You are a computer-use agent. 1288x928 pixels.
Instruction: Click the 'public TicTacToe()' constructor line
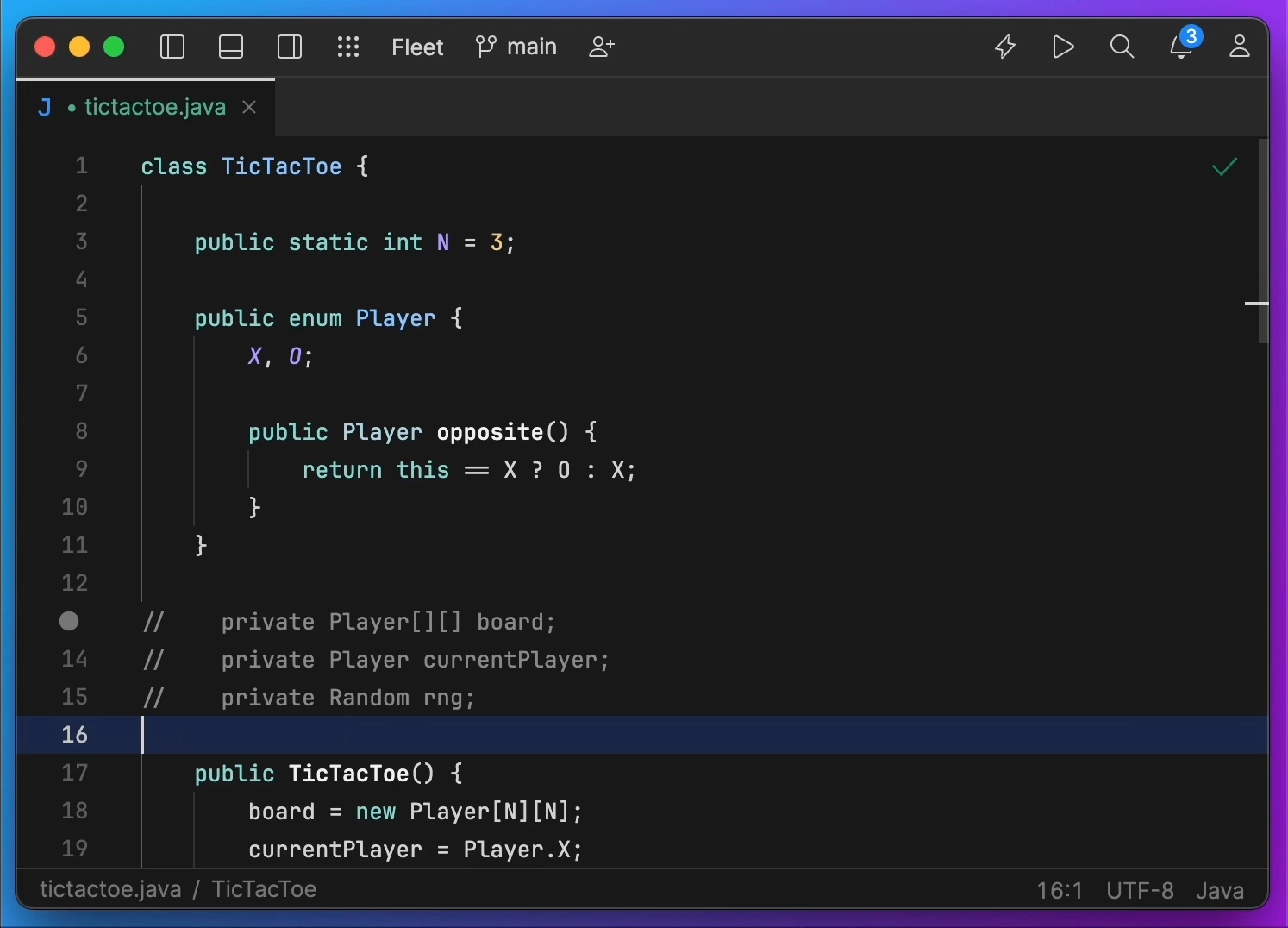[x=328, y=773]
